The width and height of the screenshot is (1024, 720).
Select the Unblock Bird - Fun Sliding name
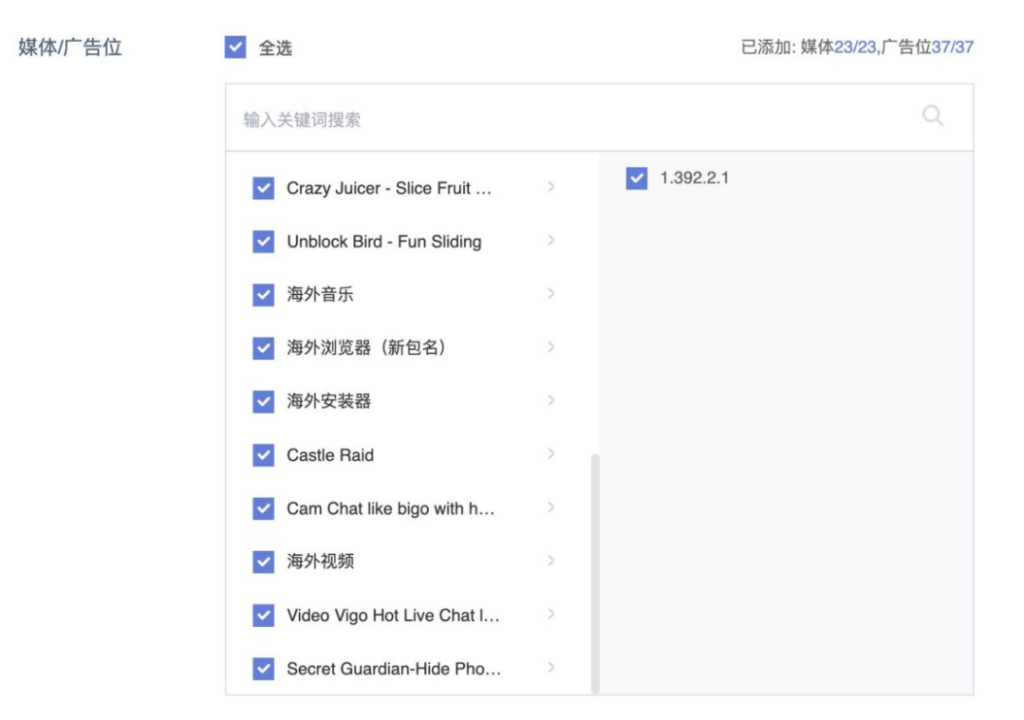click(x=384, y=242)
